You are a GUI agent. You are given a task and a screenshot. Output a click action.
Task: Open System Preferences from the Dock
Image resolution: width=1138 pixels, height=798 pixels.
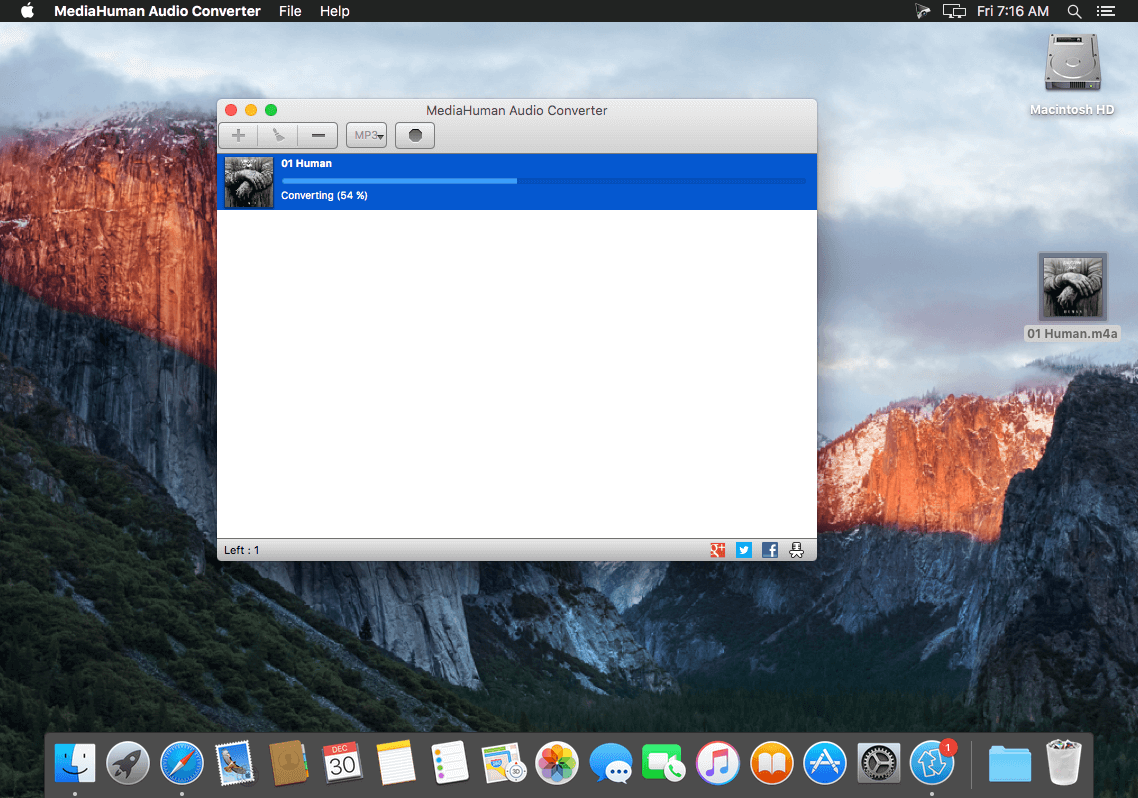coord(878,763)
